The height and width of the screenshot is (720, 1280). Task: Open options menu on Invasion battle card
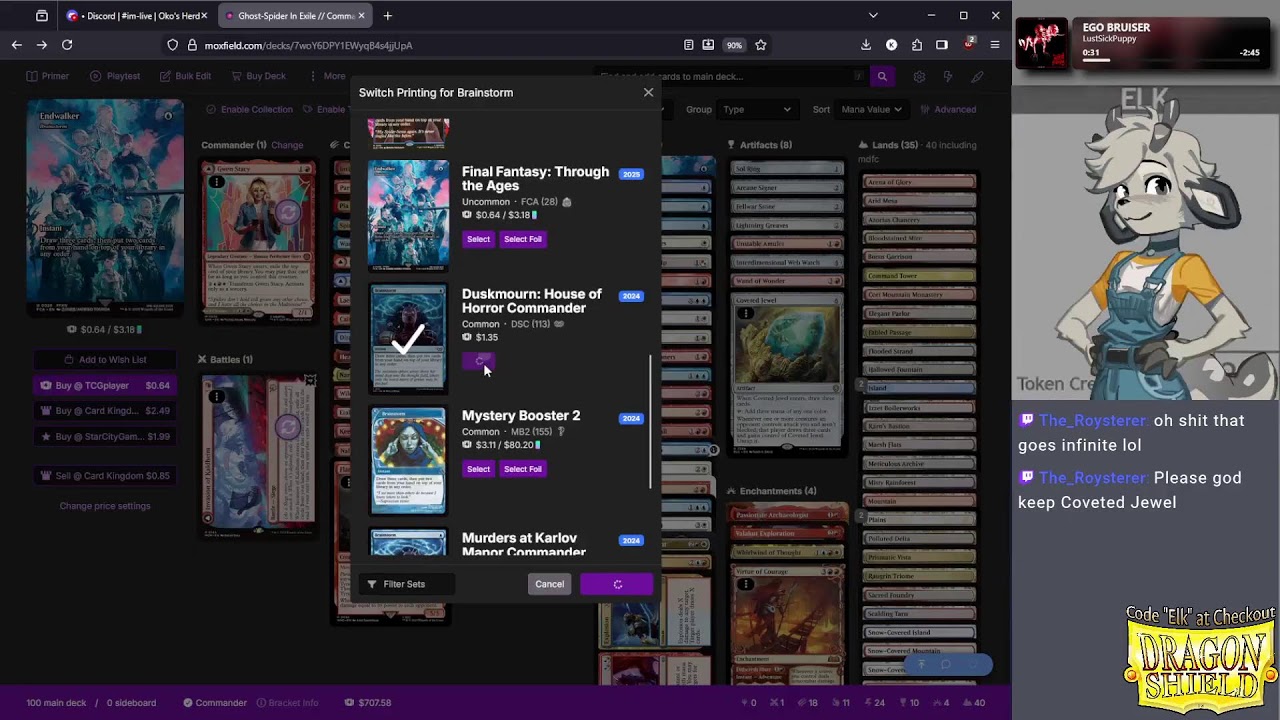click(x=216, y=397)
